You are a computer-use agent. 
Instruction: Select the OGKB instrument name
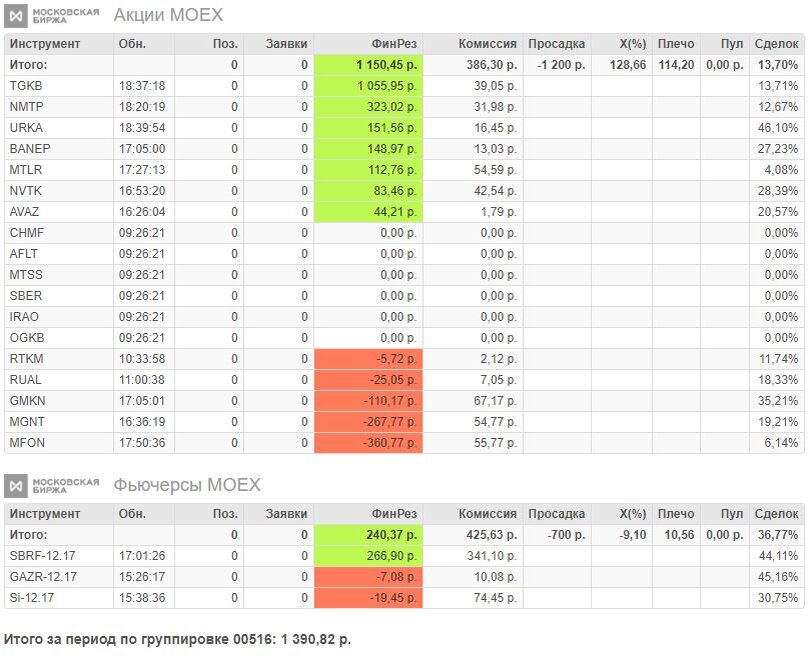click(27, 338)
